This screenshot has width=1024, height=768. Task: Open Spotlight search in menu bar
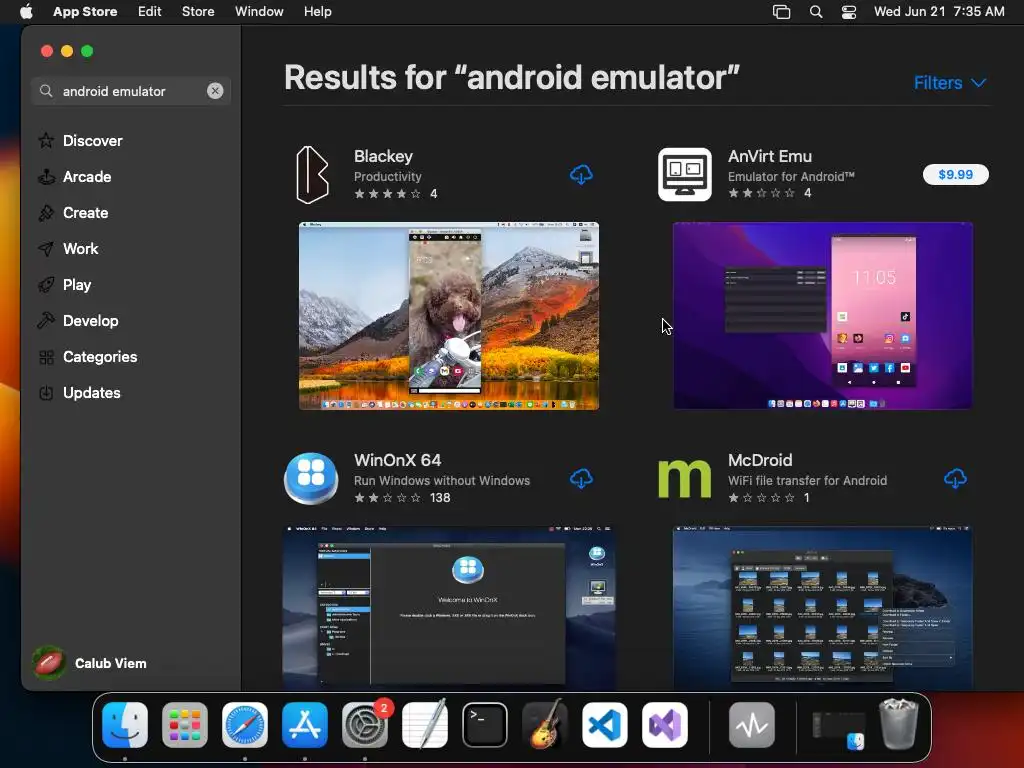tap(816, 11)
